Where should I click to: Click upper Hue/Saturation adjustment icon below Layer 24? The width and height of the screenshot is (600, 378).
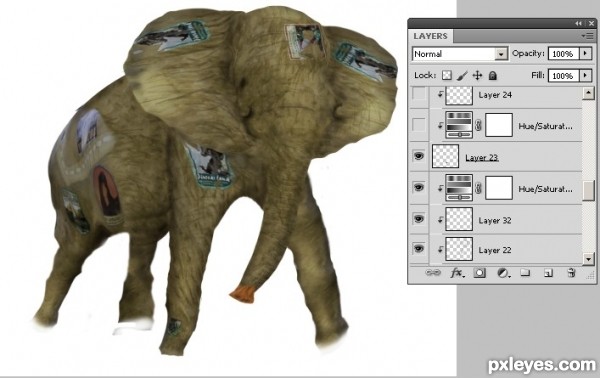[459, 125]
